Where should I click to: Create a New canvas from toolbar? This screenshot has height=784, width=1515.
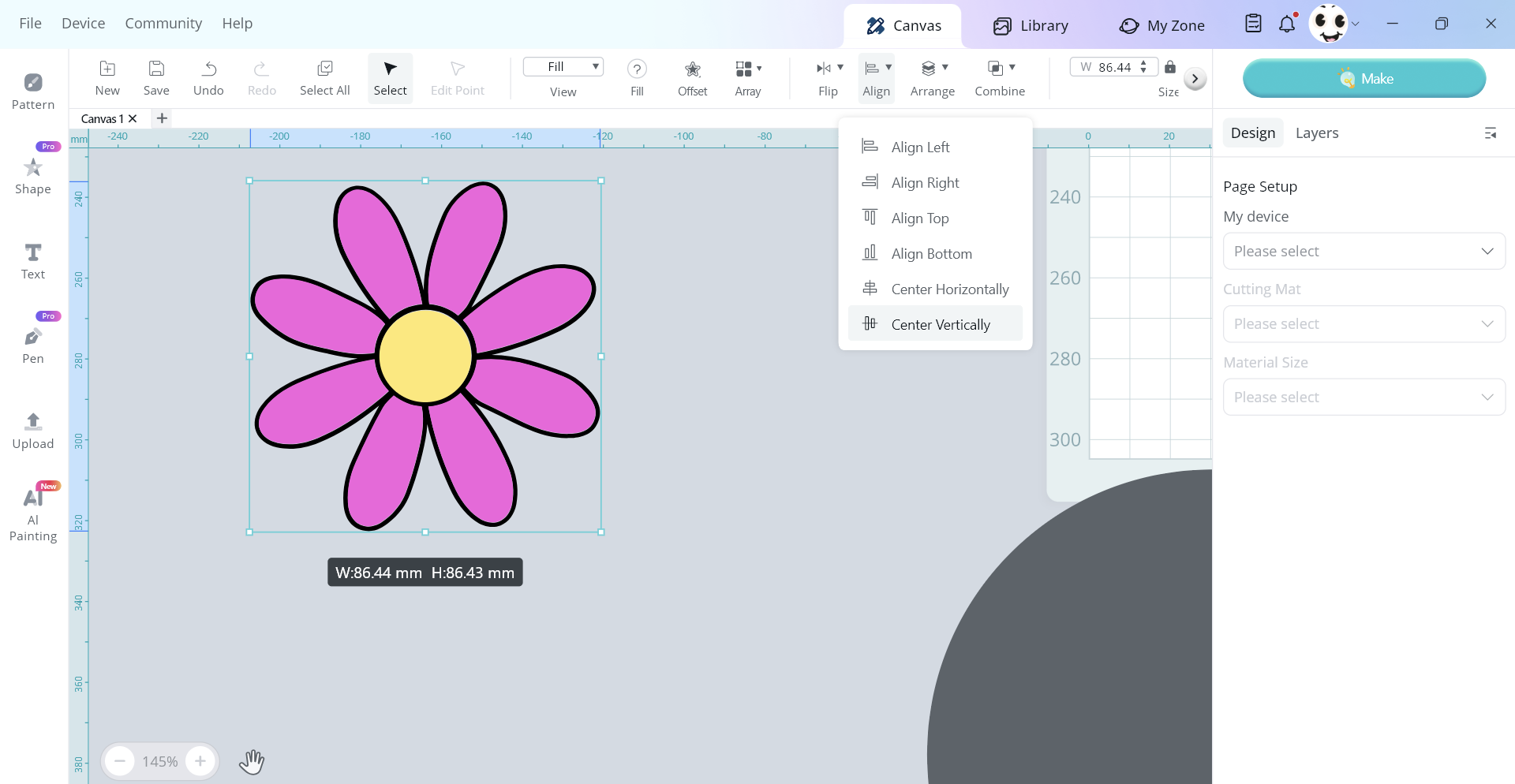click(x=107, y=78)
